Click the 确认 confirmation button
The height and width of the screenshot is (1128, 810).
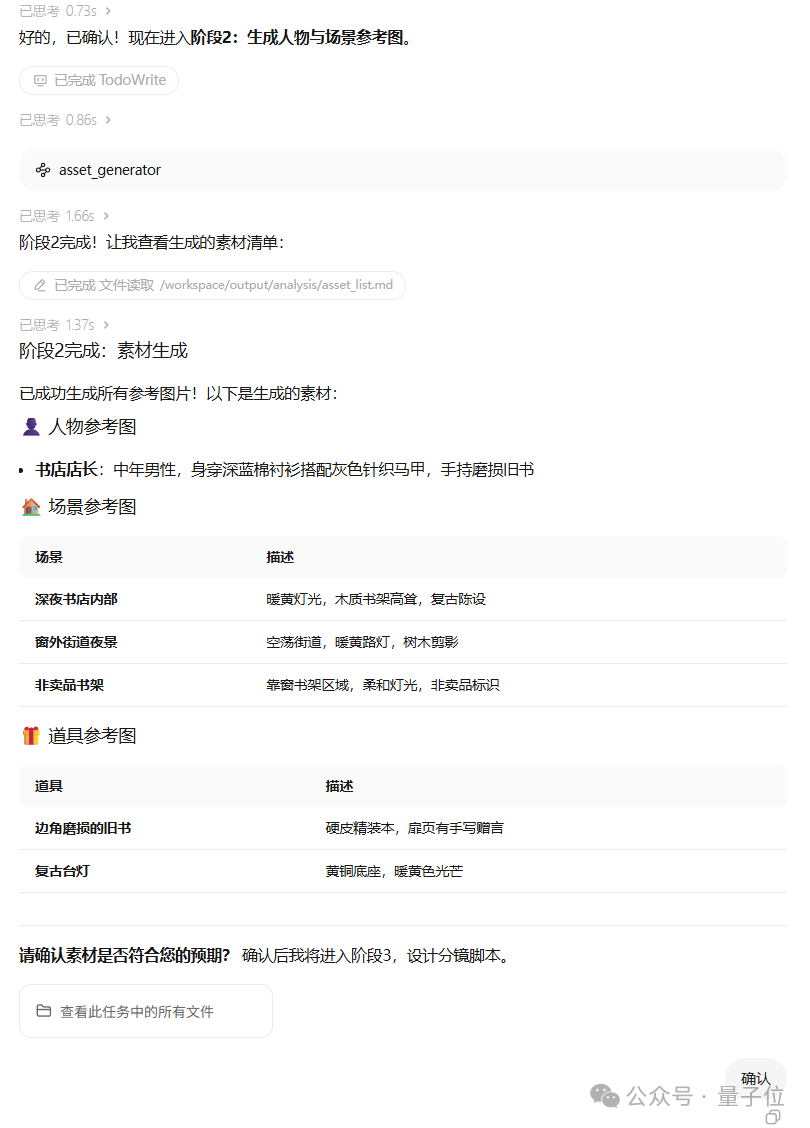pyautogui.click(x=755, y=1077)
